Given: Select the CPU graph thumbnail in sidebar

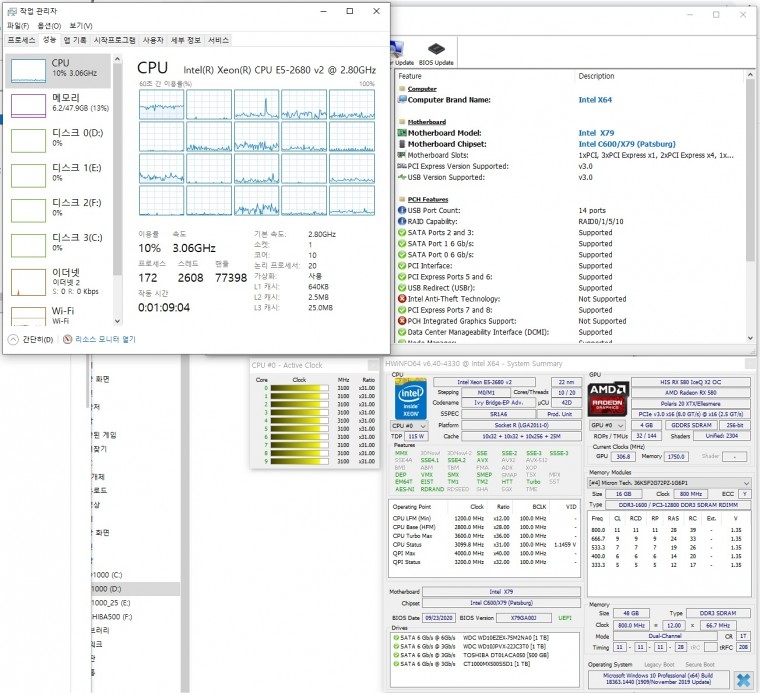Looking at the screenshot, I should (x=28, y=71).
